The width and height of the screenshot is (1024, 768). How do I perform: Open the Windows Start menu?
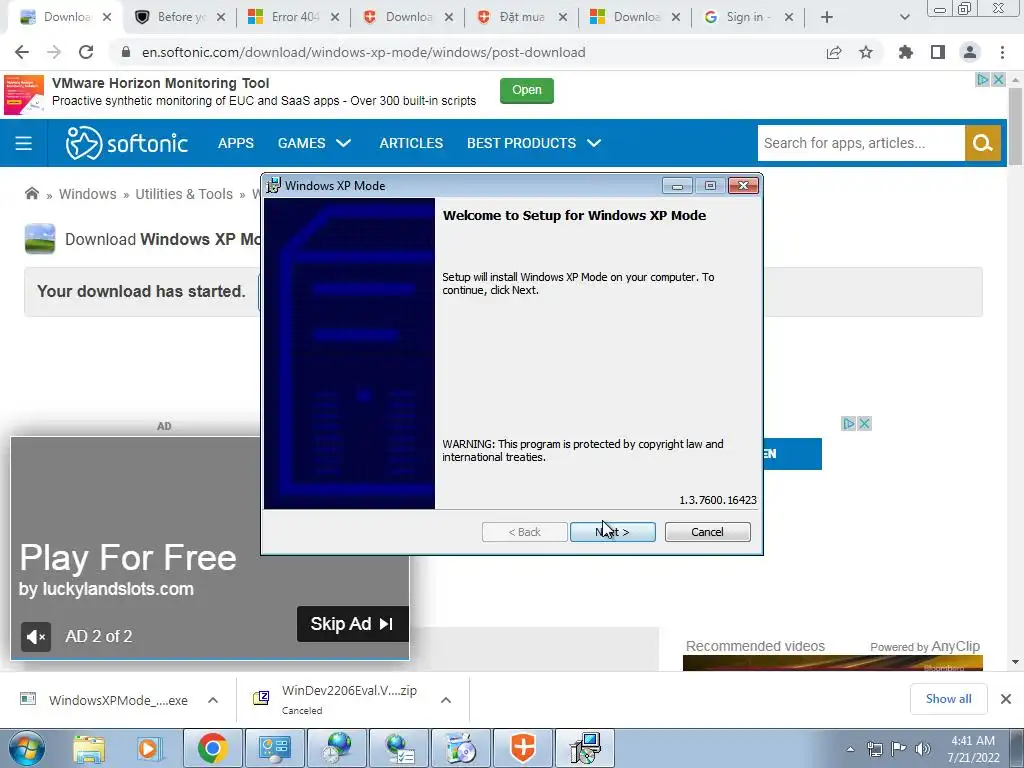pyautogui.click(x=27, y=748)
